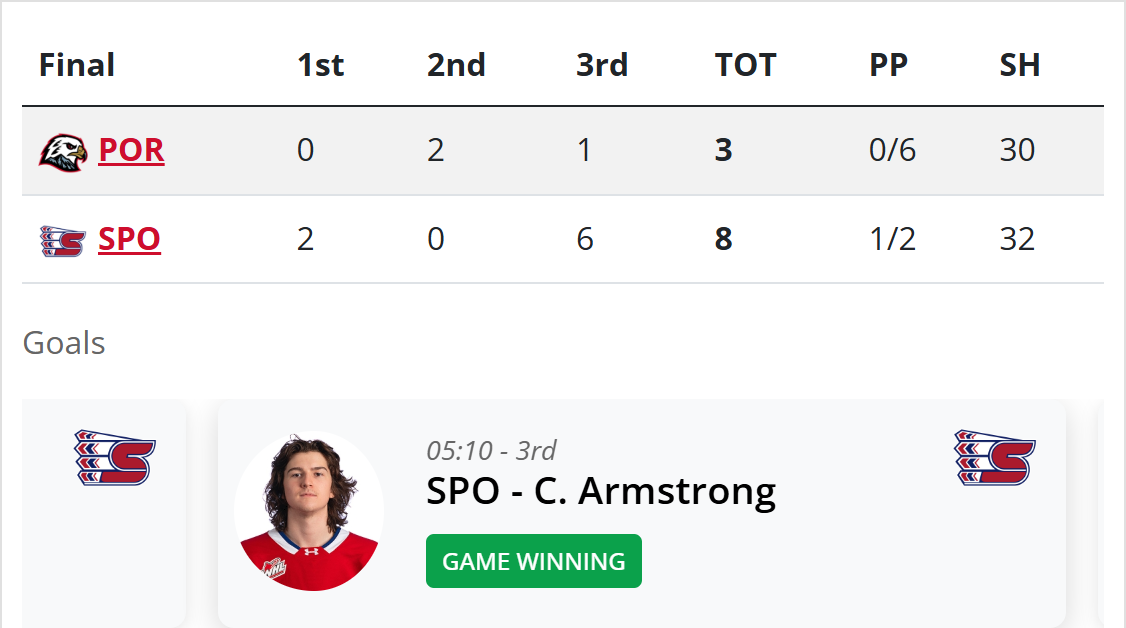Click the Spokane logo right of C. Armstrong
The width and height of the screenshot is (1126, 628).
(994, 458)
